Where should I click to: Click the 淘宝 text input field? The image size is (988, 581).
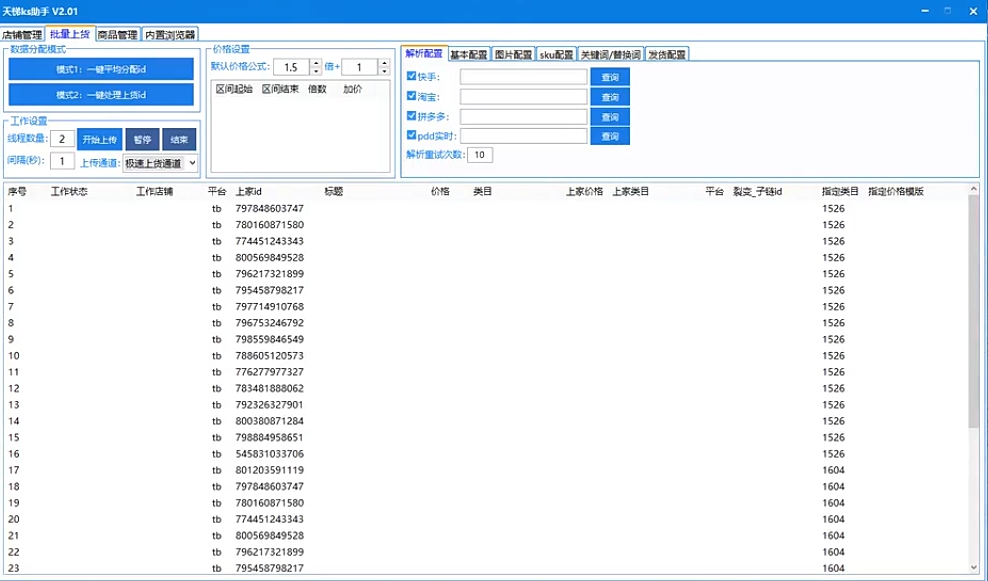coord(524,97)
